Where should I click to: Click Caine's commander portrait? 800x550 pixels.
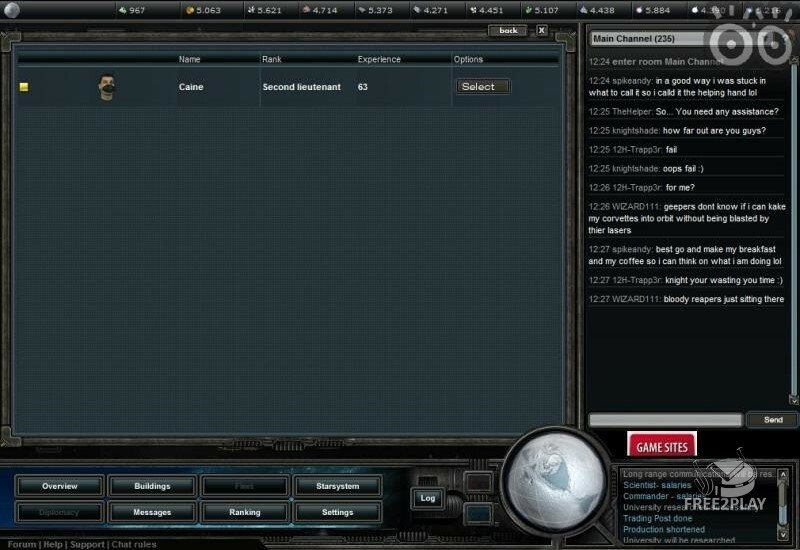point(107,87)
